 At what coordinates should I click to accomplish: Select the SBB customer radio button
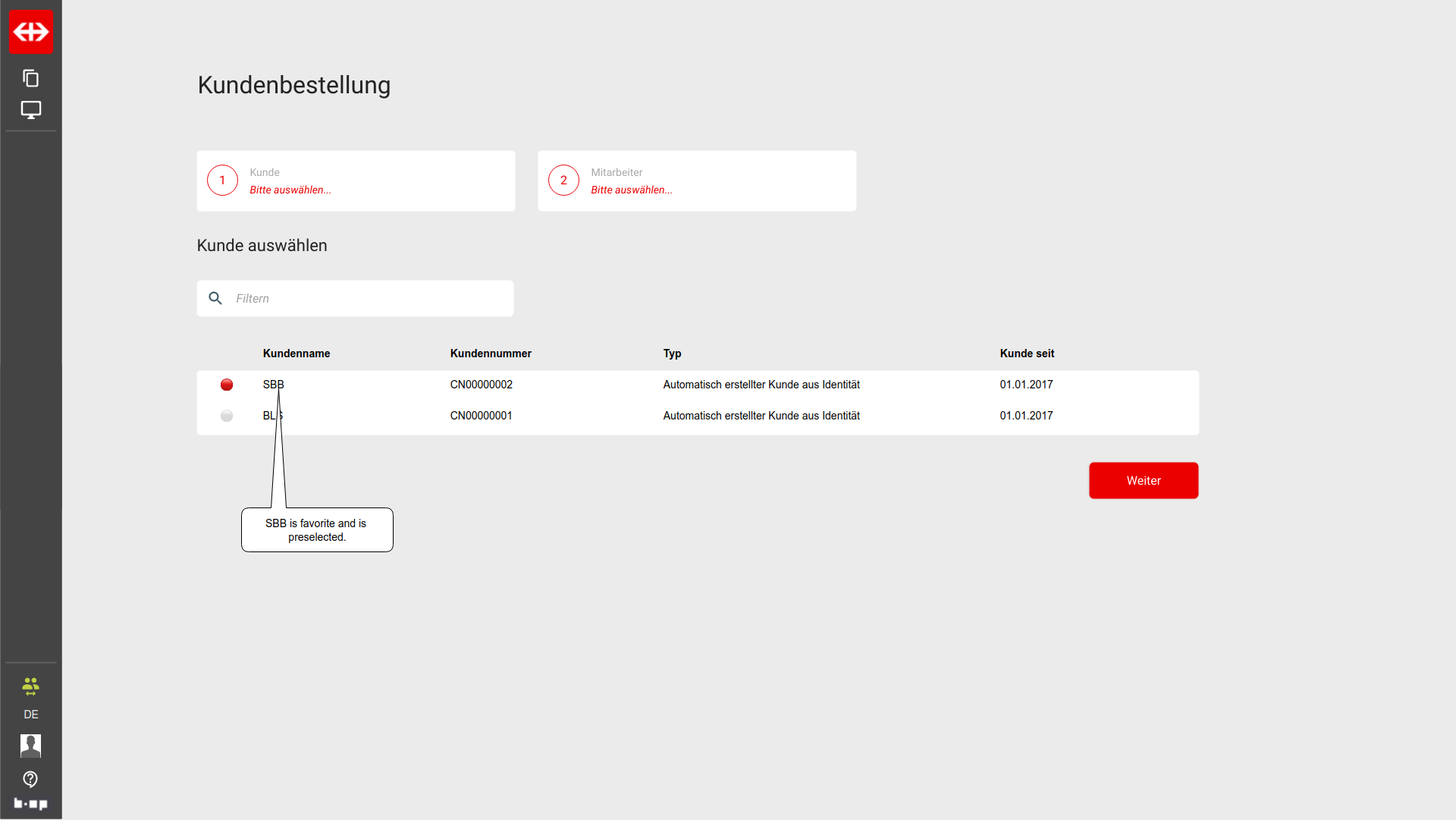click(227, 385)
